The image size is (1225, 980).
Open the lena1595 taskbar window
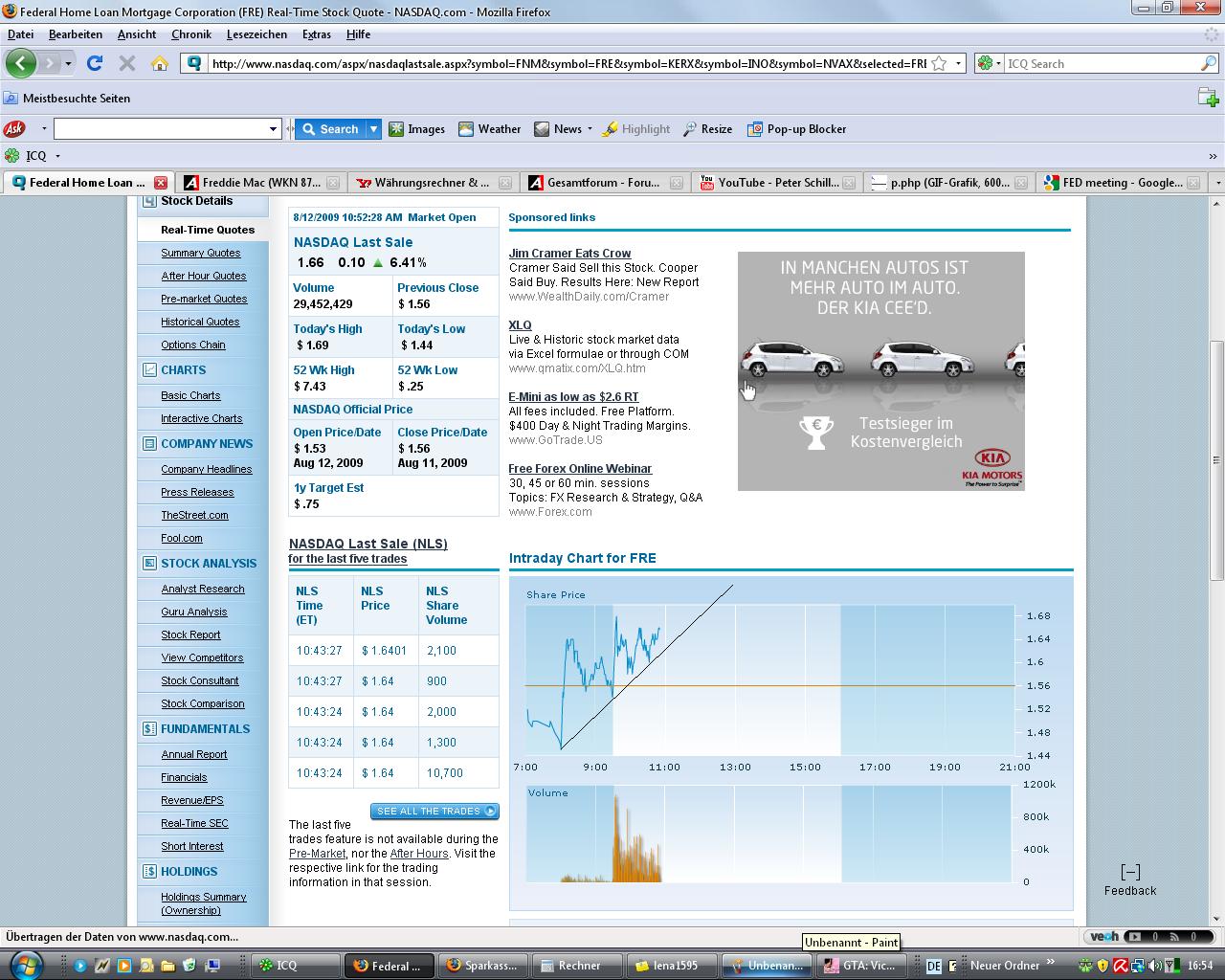tap(670, 966)
